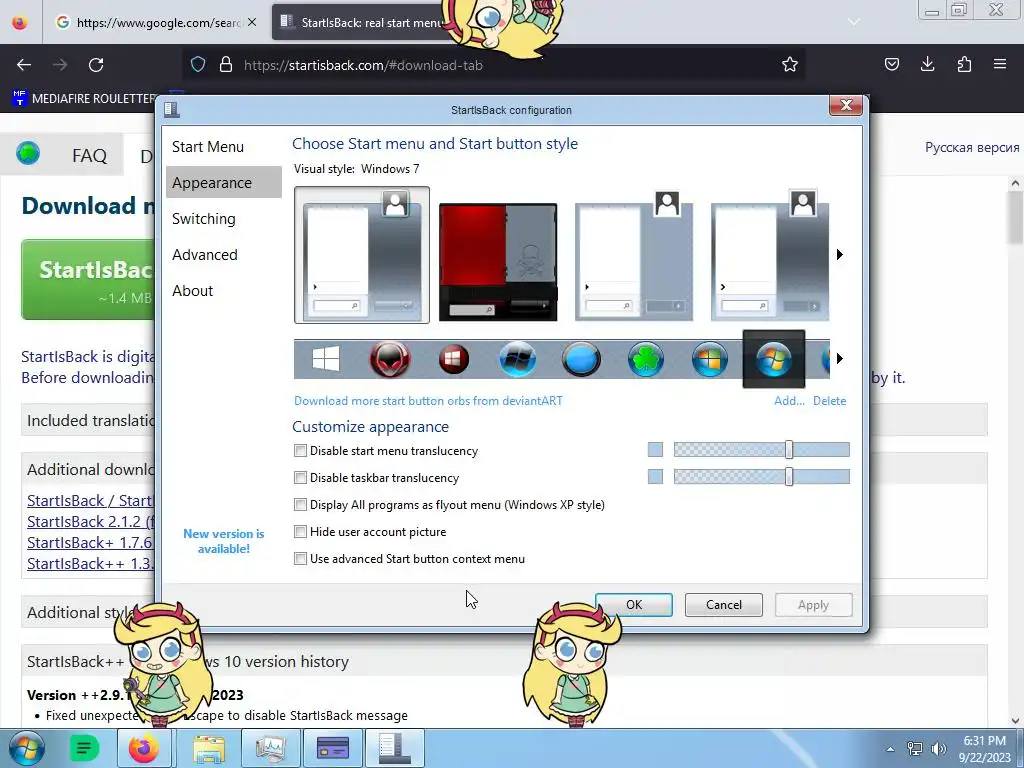Show more start menu styles with right arrow
Viewport: 1024px width, 768px height.
(x=840, y=255)
